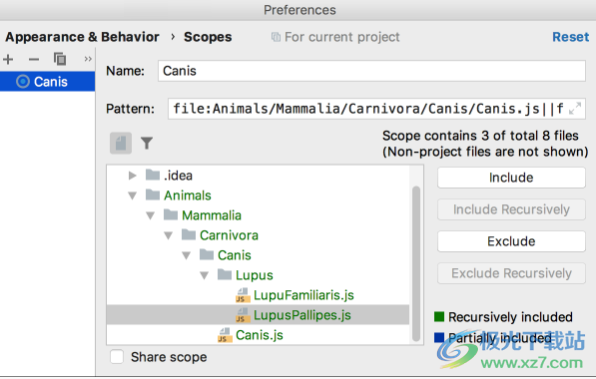
Task: Click the file tree vertical scrollbar
Action: (416, 263)
